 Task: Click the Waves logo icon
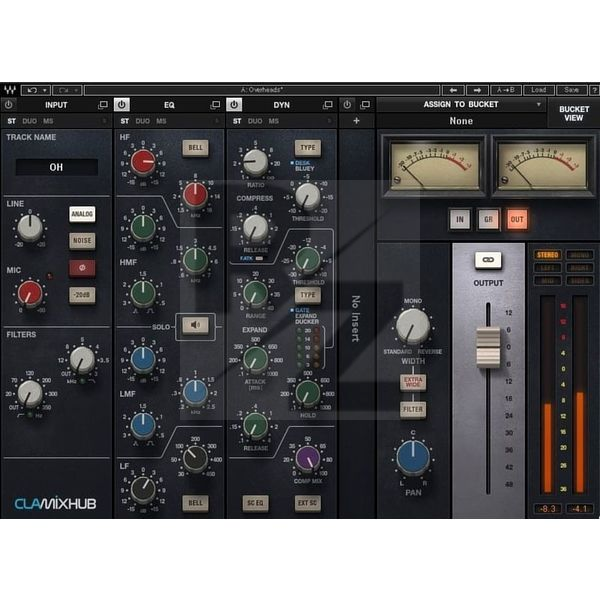10,90
